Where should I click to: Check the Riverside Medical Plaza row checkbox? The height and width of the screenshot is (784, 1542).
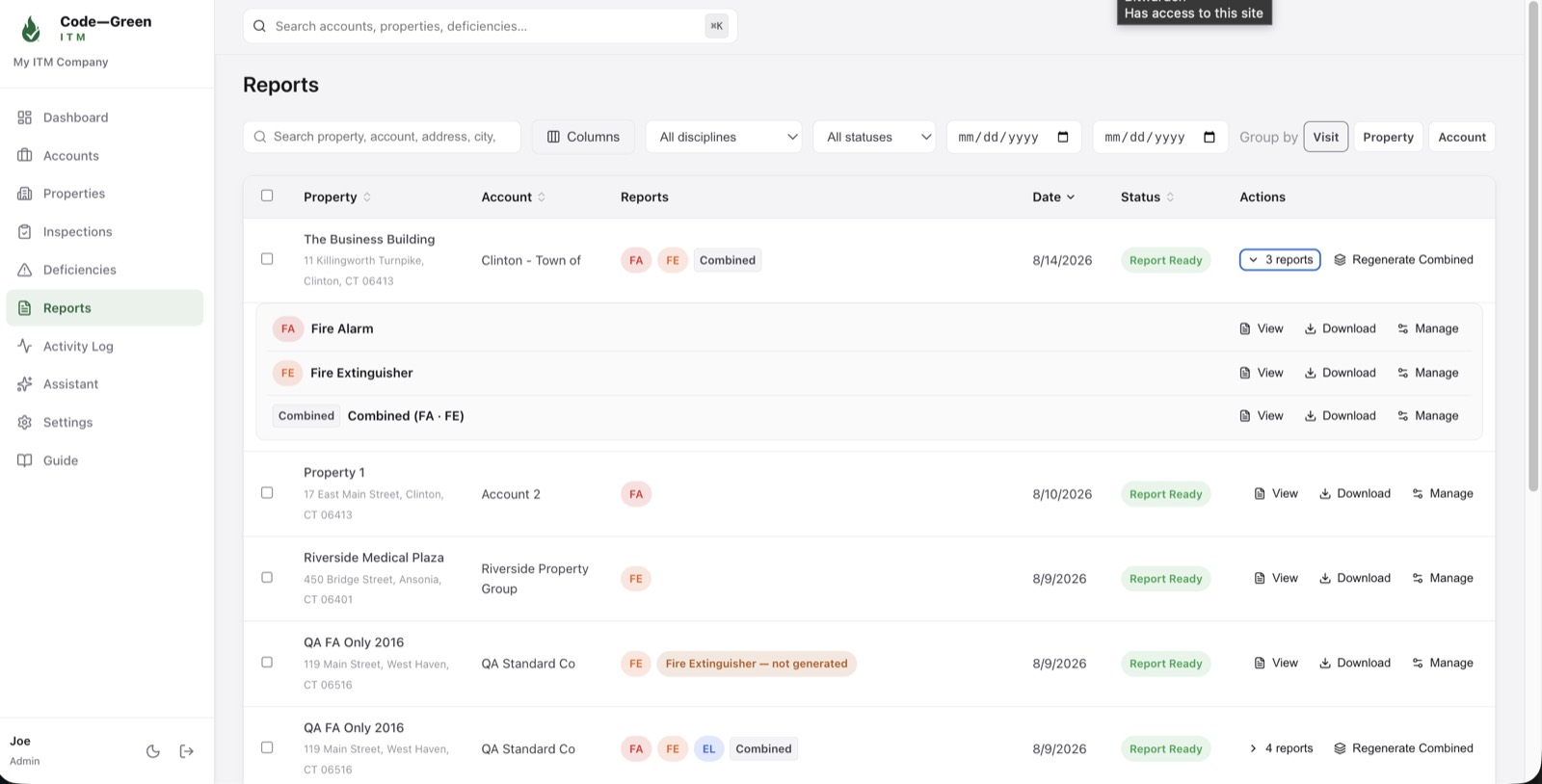click(267, 578)
